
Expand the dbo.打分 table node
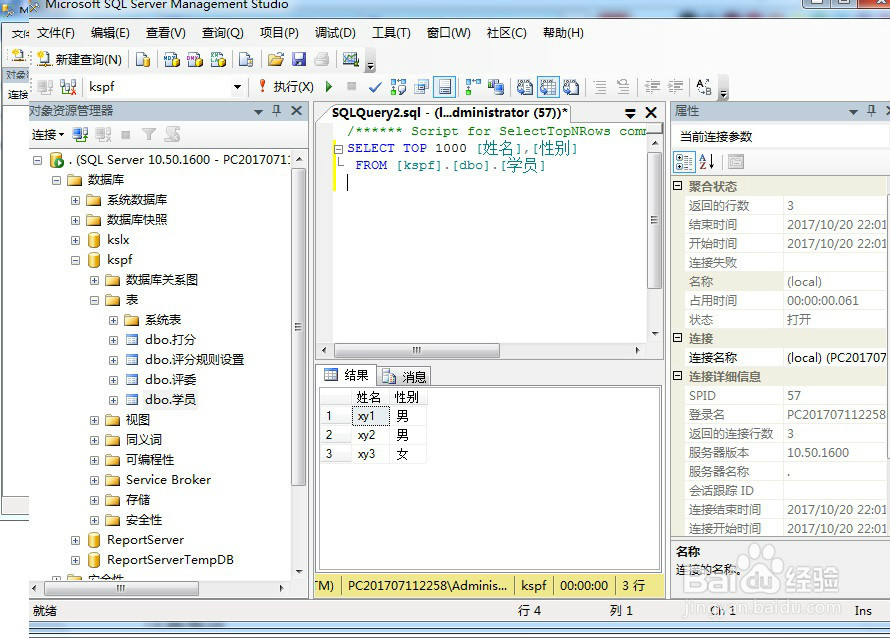pyautogui.click(x=113, y=341)
